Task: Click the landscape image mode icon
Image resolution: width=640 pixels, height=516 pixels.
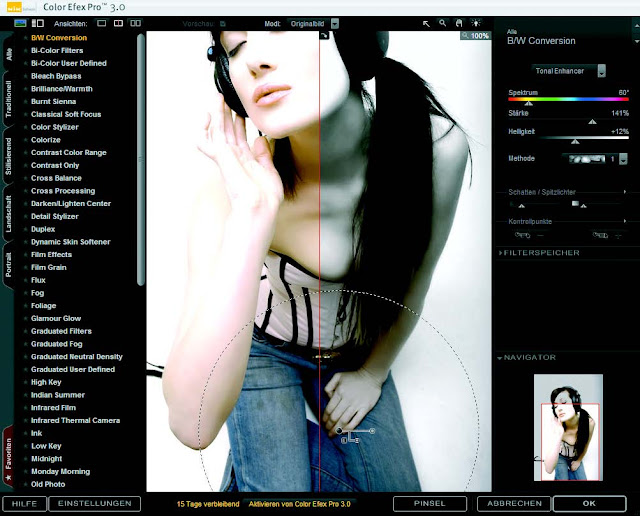Action: point(20,23)
